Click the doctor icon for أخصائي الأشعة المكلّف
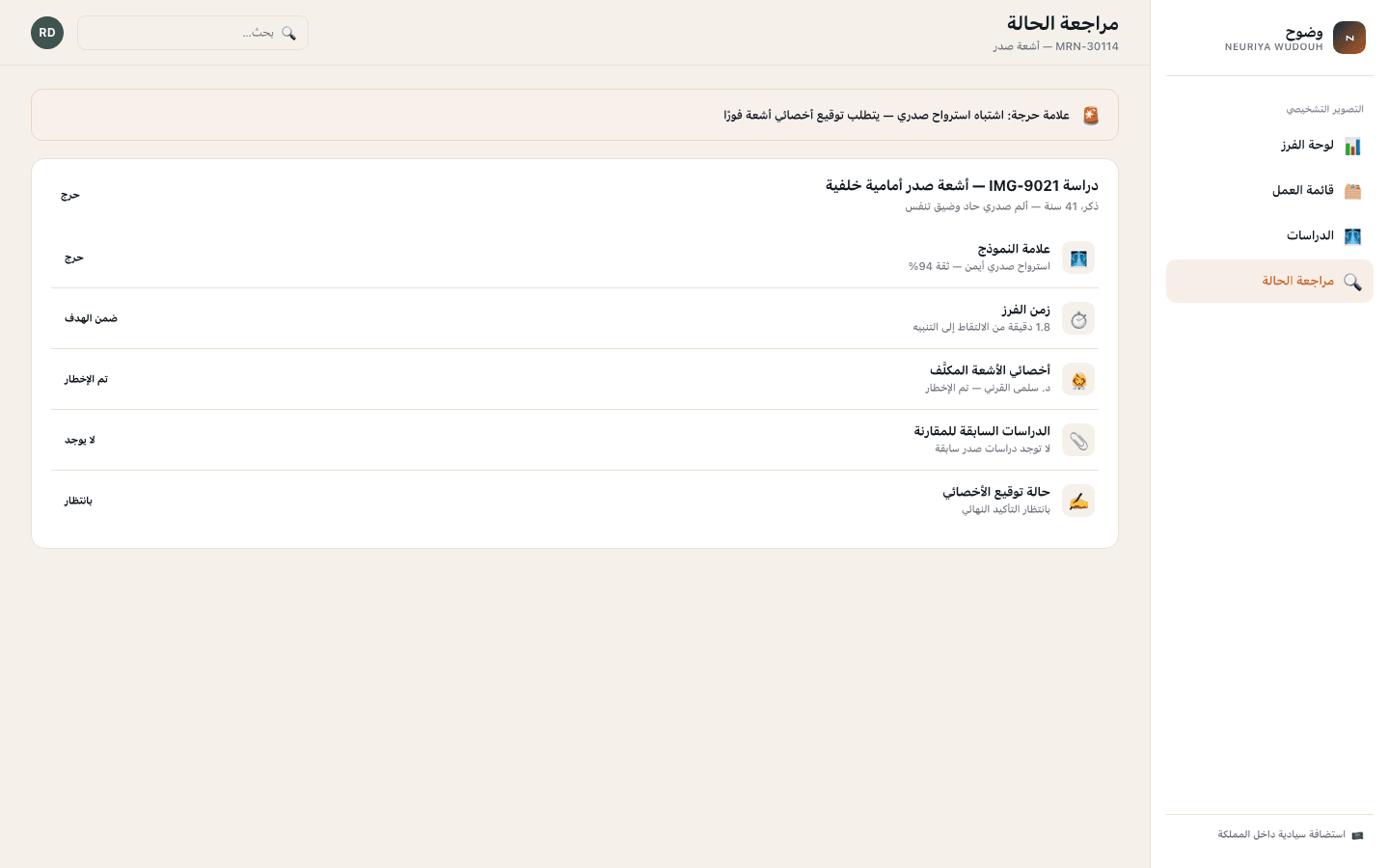The height and width of the screenshot is (868, 1389). [1078, 379]
